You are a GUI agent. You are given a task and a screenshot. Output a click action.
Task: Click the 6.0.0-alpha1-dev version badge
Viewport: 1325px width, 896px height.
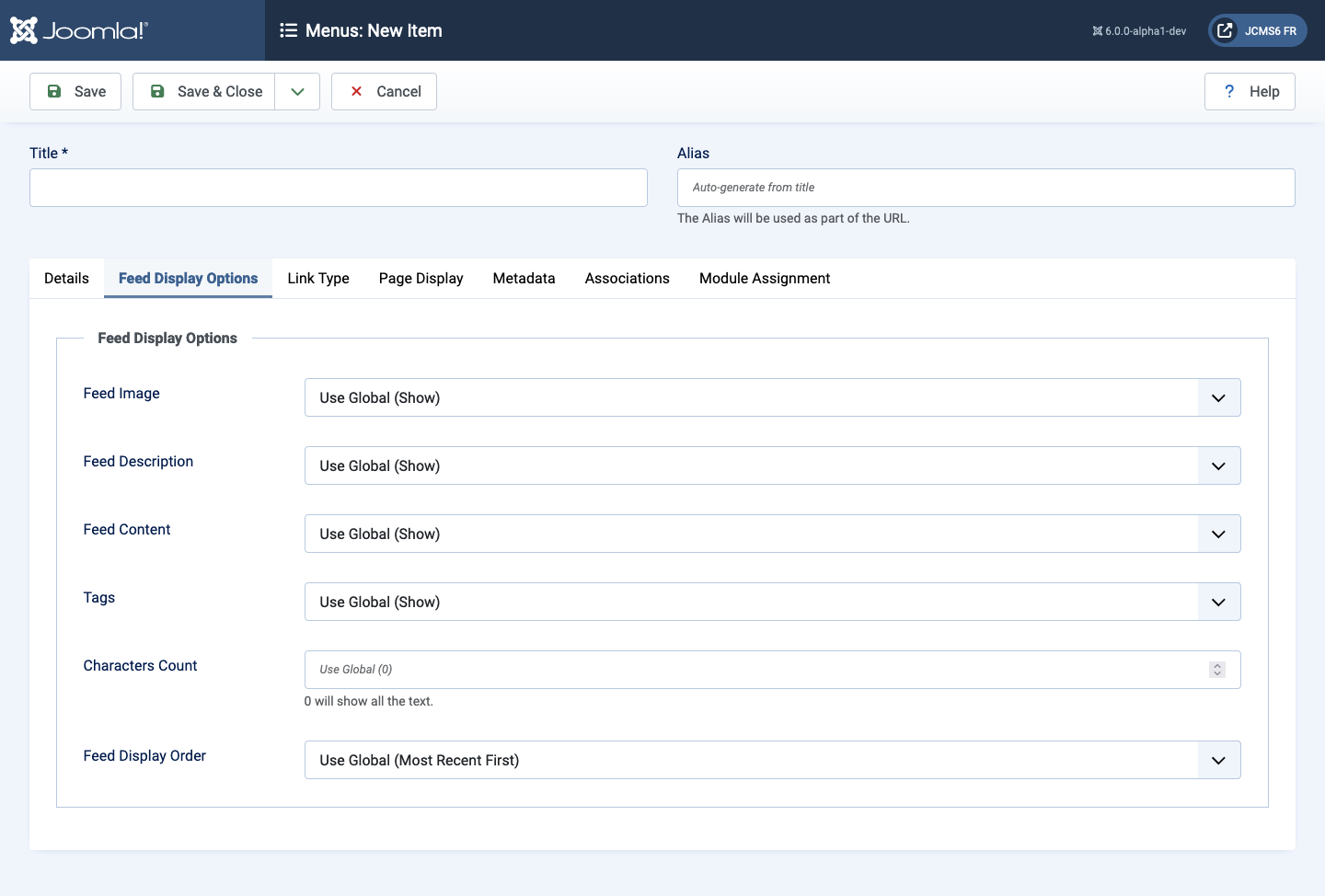tap(1139, 31)
